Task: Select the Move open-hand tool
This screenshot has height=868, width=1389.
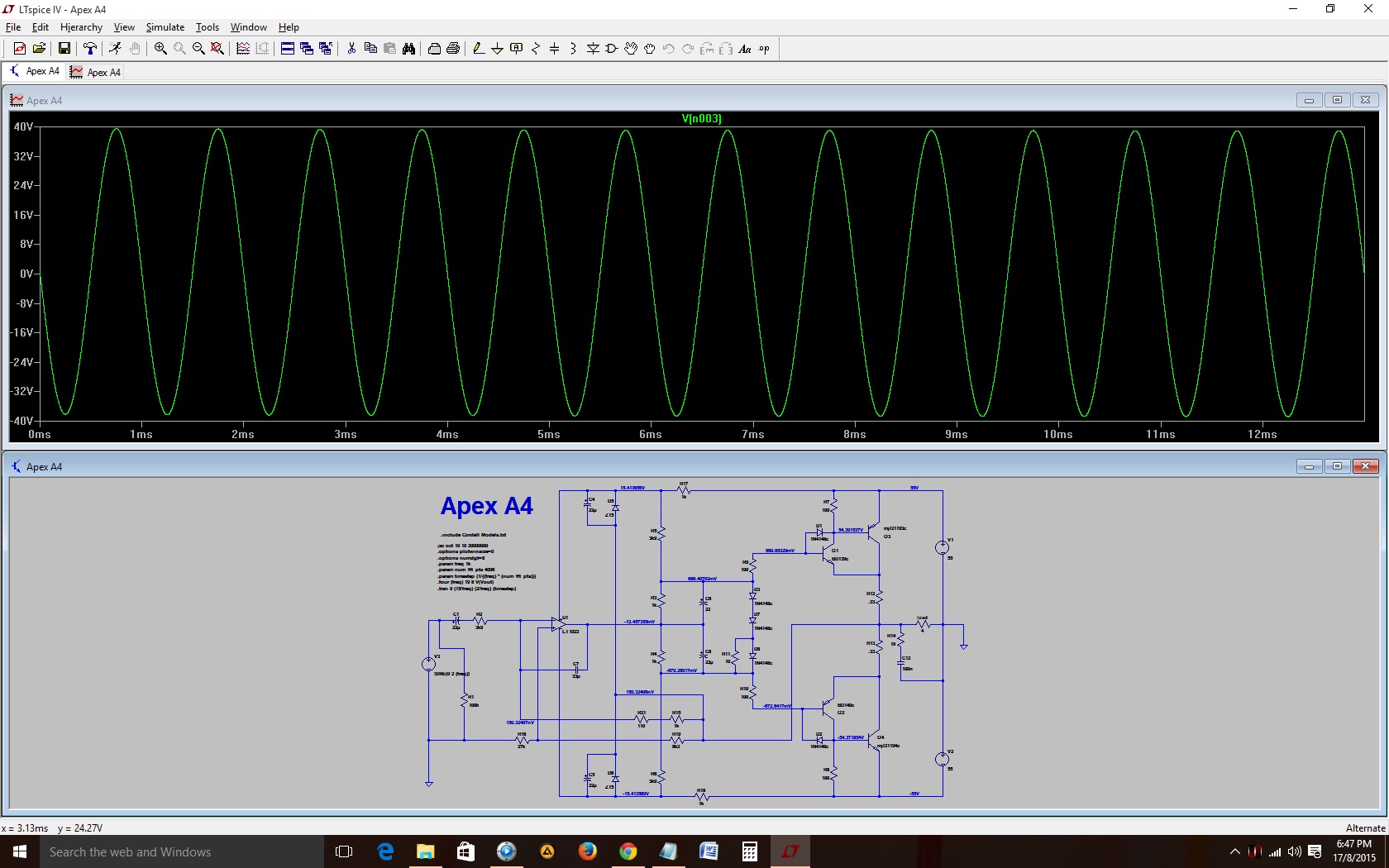Action: point(631,49)
